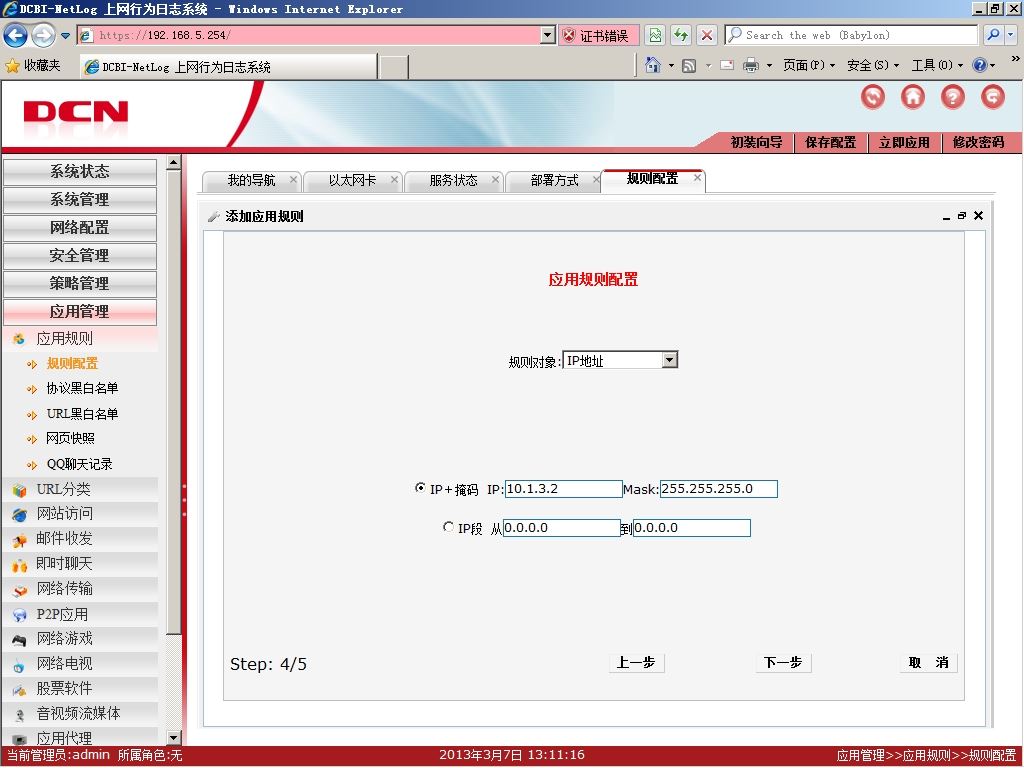Click the 初装向导 header button
The image size is (1024, 768).
coord(756,142)
